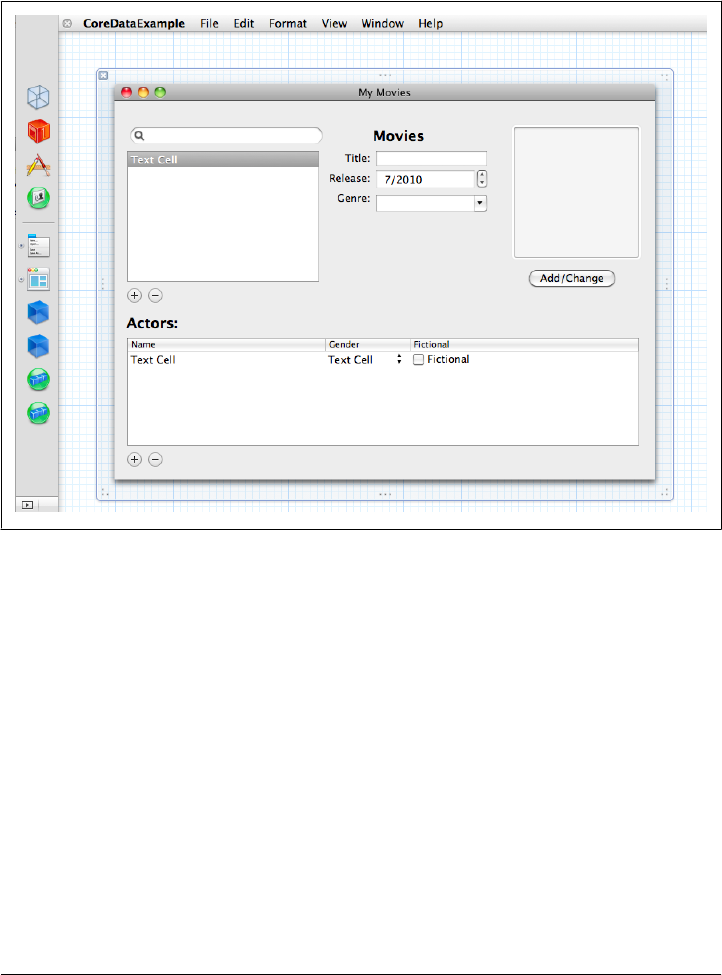Select the last green array controller icon in the dock

click(38, 413)
